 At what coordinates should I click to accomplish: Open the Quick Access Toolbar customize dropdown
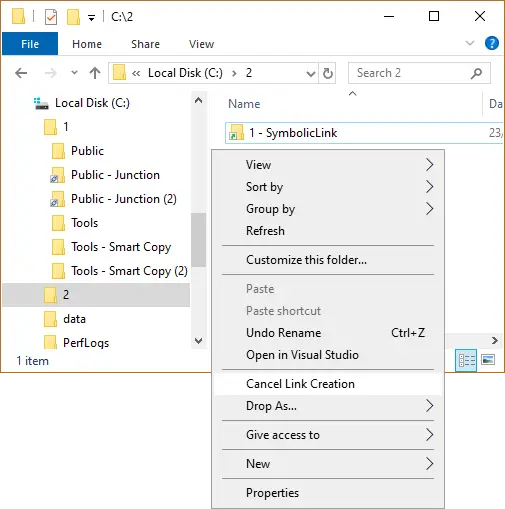91,17
